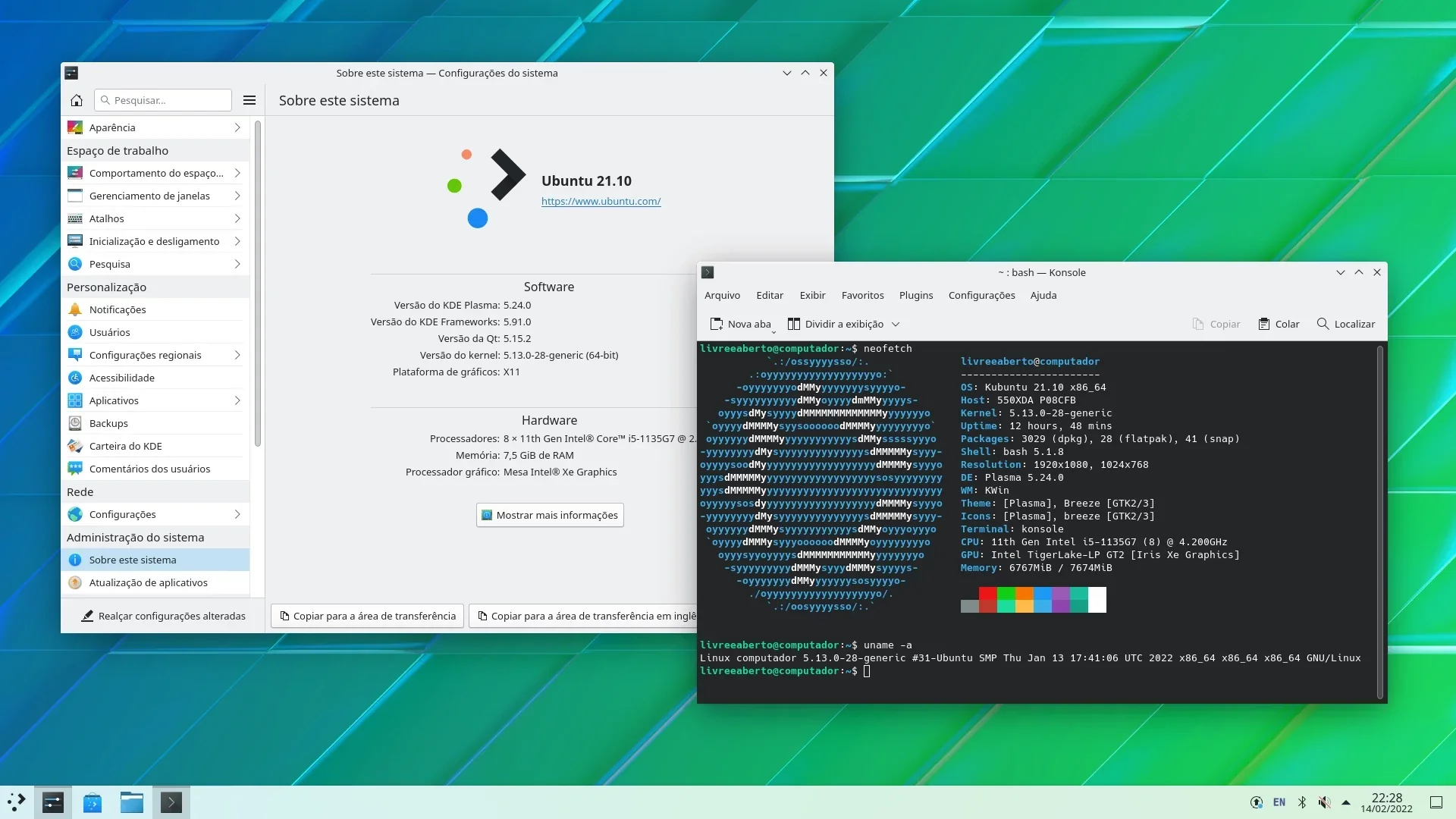
Task: Click the Acessibilidade icon
Action: [x=75, y=378]
